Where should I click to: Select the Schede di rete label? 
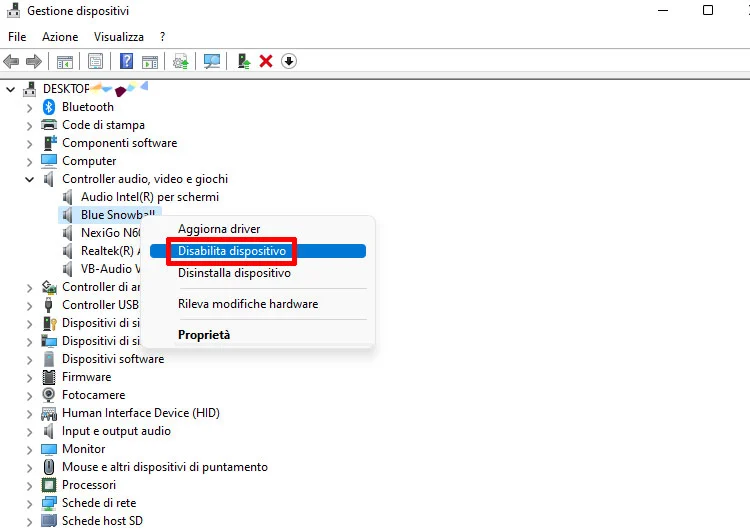click(99, 503)
